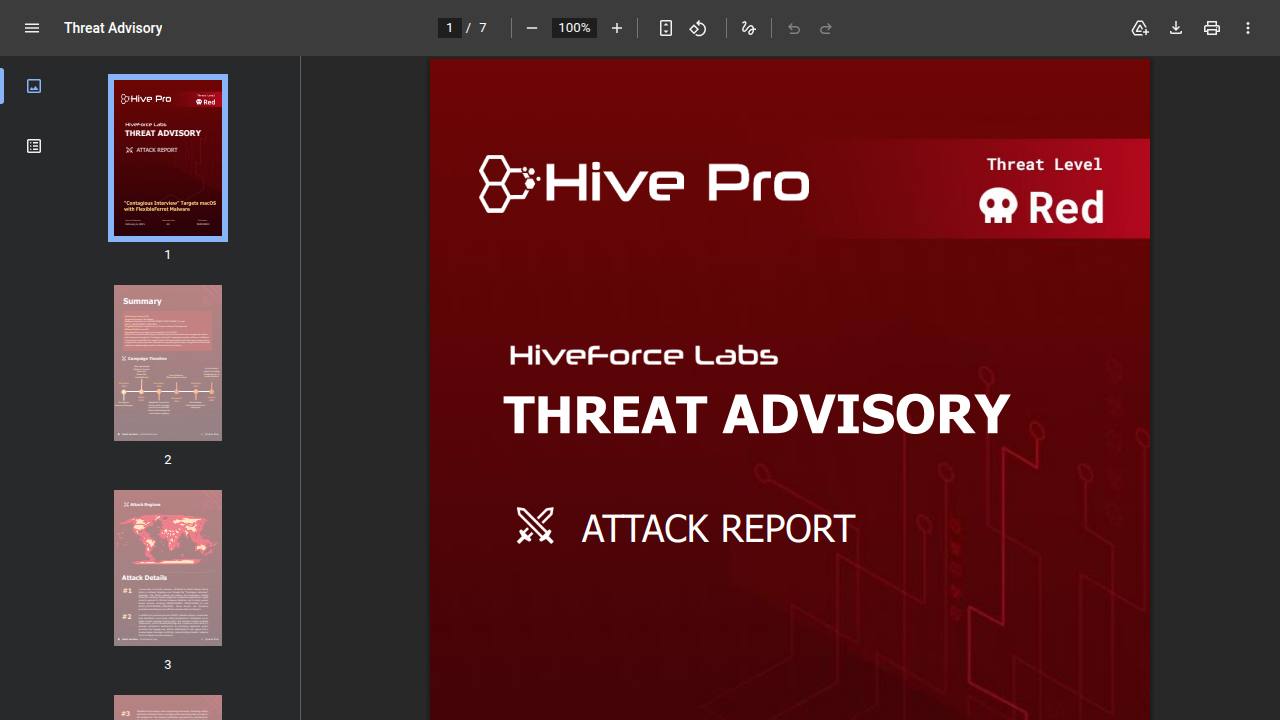Screen dimensions: 1280x720
Task: Click the Hive Pro logo on the page
Action: 644,184
